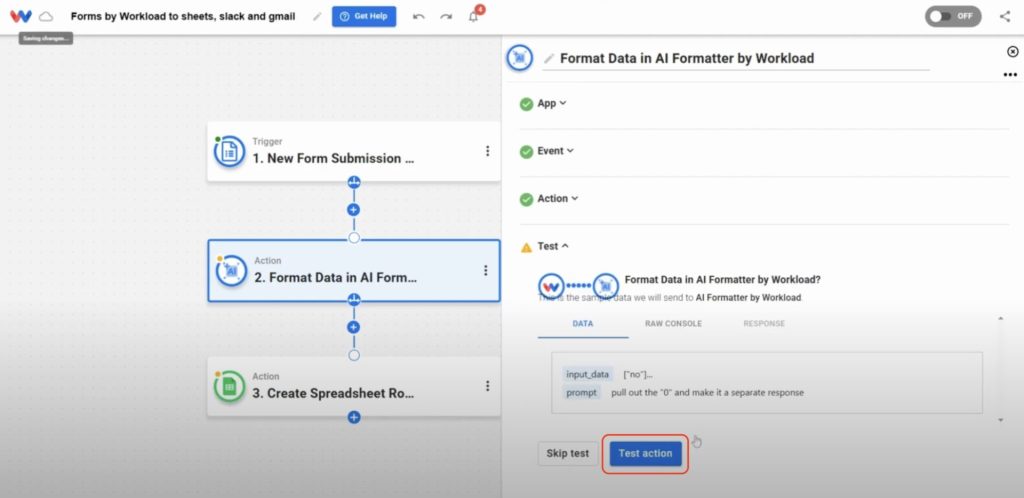1024x498 pixels.
Task: Click workflow title Forms by Workload
Action: tap(183, 16)
